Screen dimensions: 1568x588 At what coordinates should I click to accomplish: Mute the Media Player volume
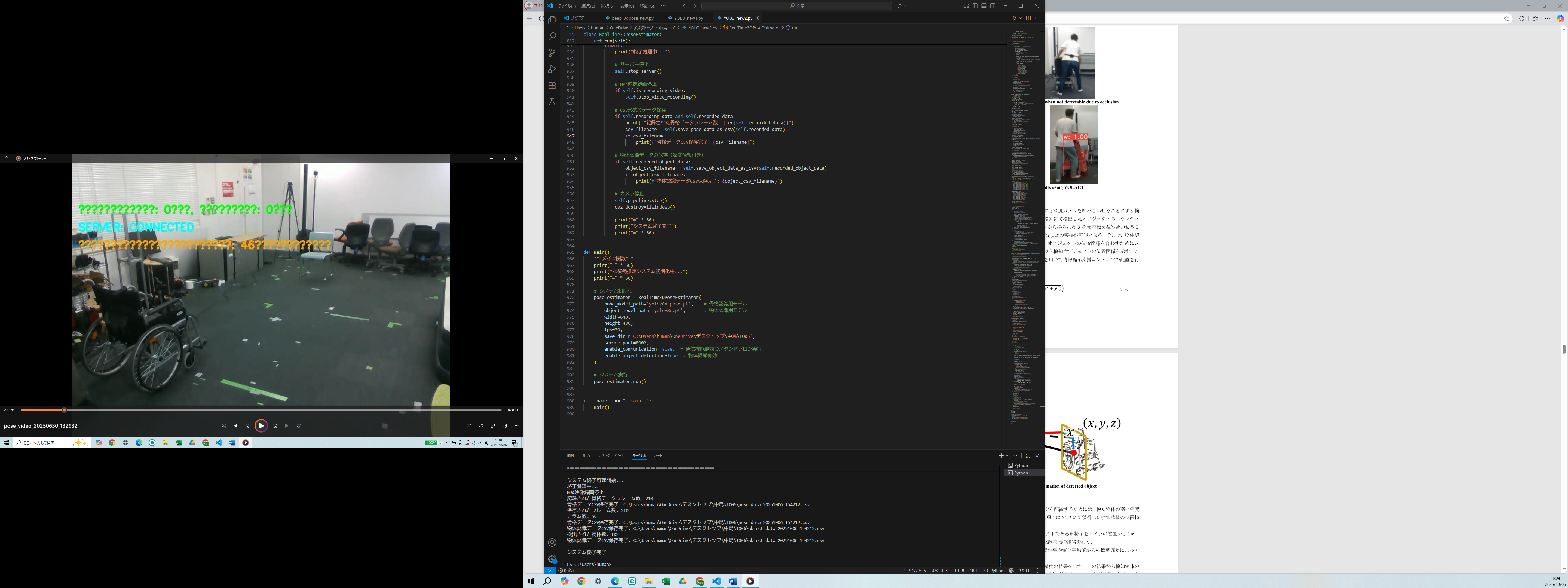481,426
